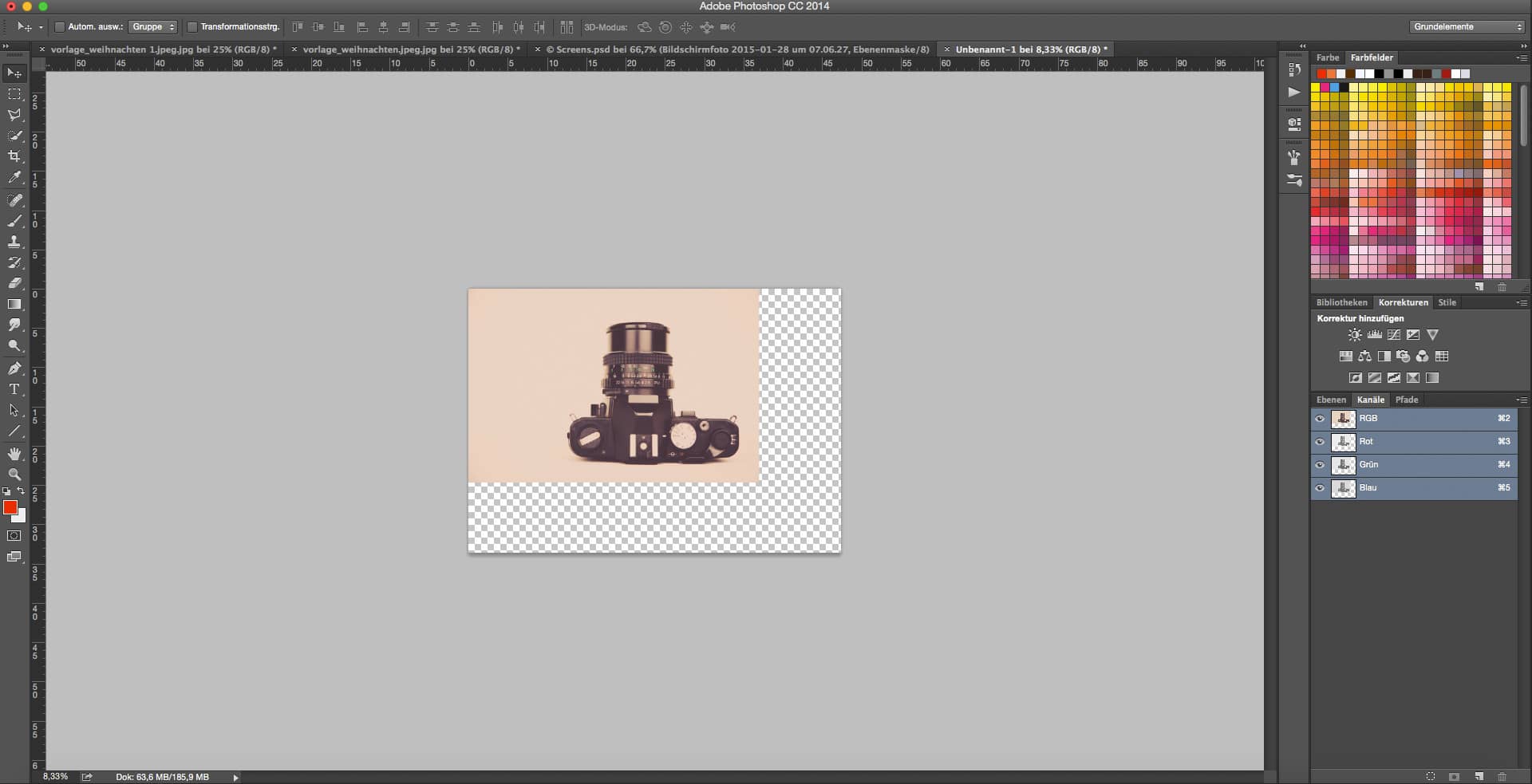Screen dimensions: 1532x784
Task: Click the red foreground color swatch
Action: 10,507
